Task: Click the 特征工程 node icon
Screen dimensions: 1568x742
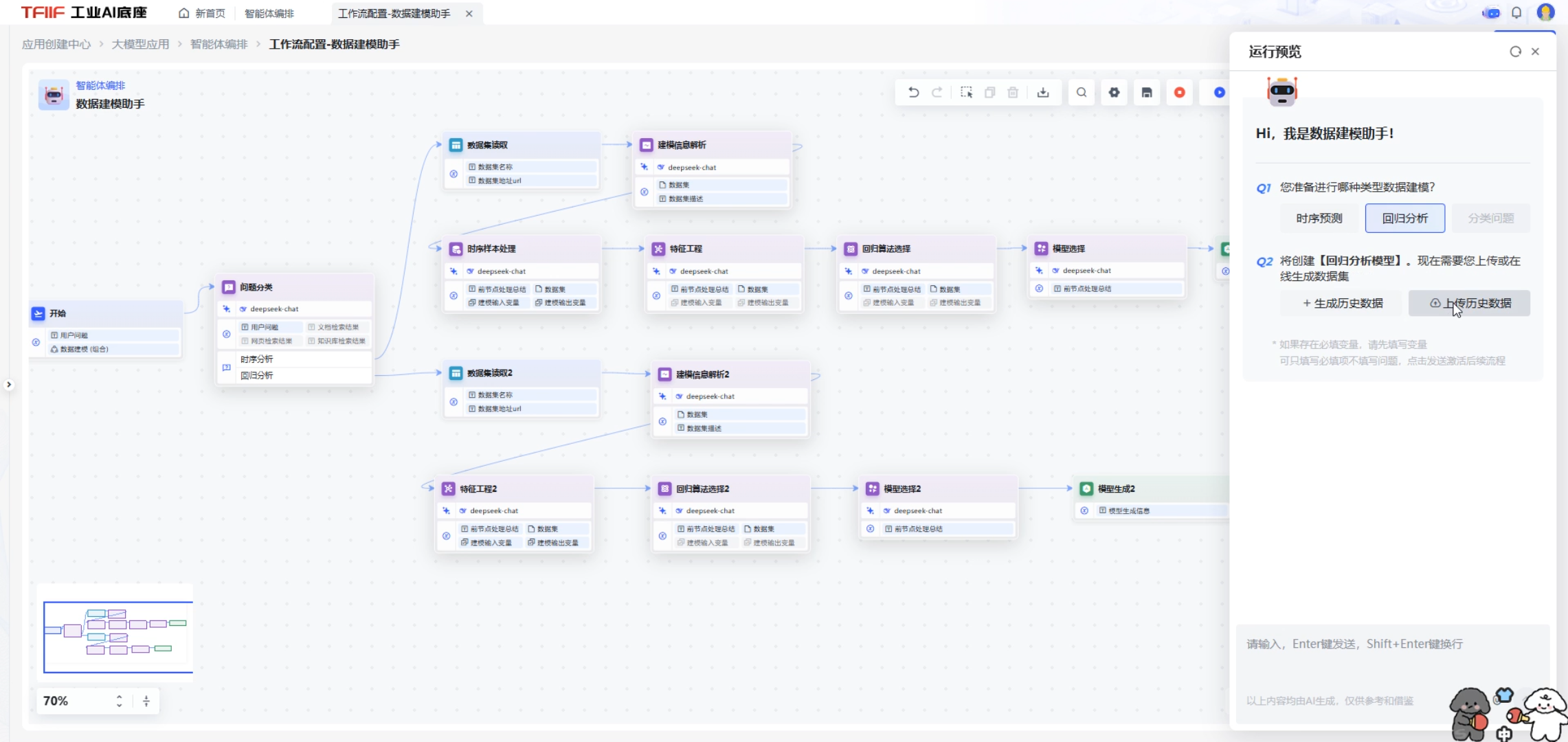Action: pyautogui.click(x=658, y=249)
